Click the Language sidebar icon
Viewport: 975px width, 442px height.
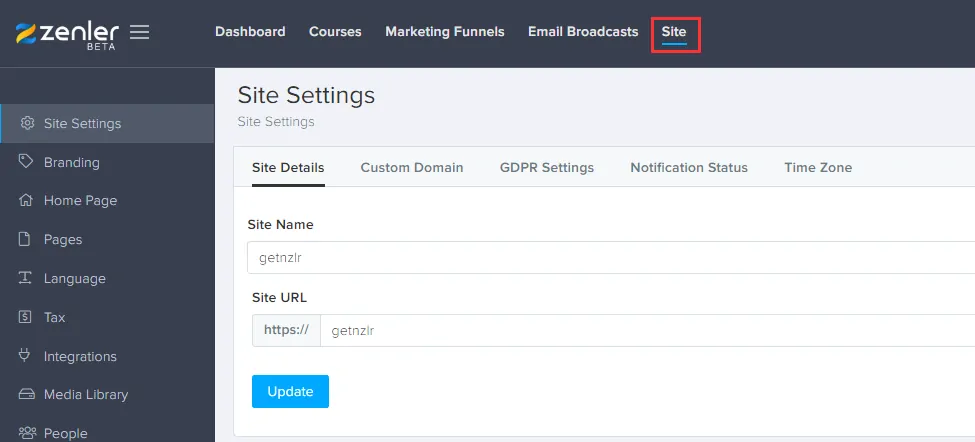[x=27, y=279]
